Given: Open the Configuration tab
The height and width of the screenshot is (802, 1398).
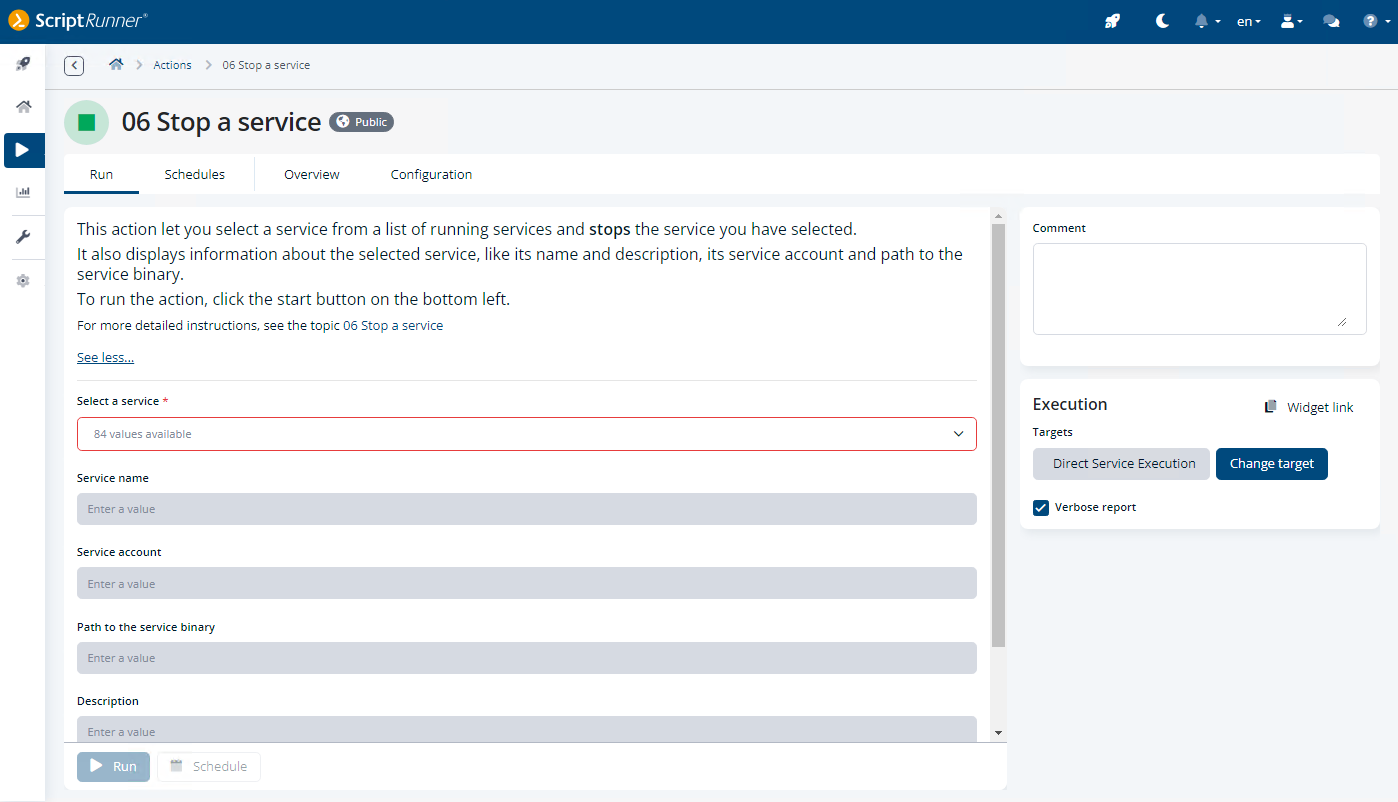Looking at the screenshot, I should (x=432, y=174).
